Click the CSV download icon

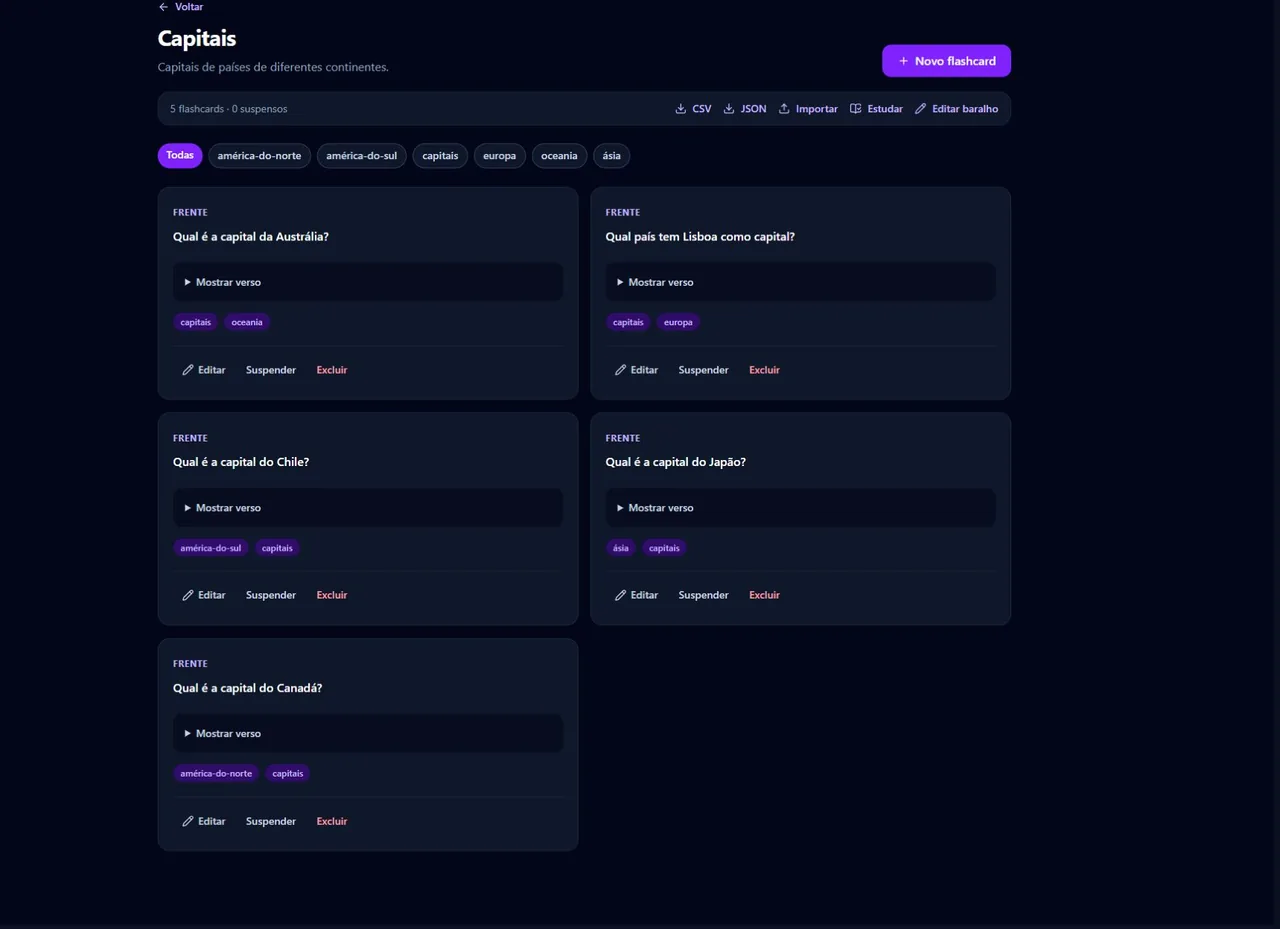click(681, 109)
